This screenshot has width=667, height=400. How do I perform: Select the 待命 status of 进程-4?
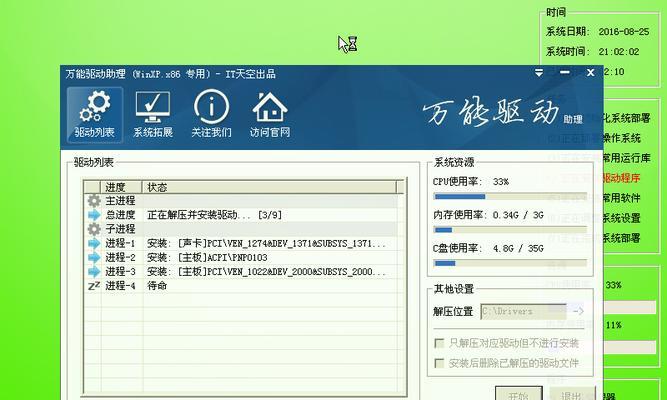coord(157,286)
